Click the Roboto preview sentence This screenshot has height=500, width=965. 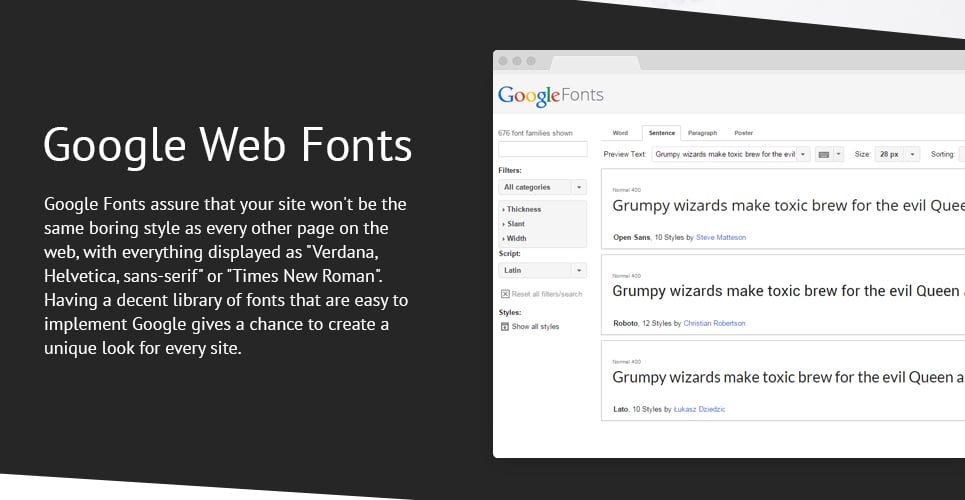(x=788, y=291)
